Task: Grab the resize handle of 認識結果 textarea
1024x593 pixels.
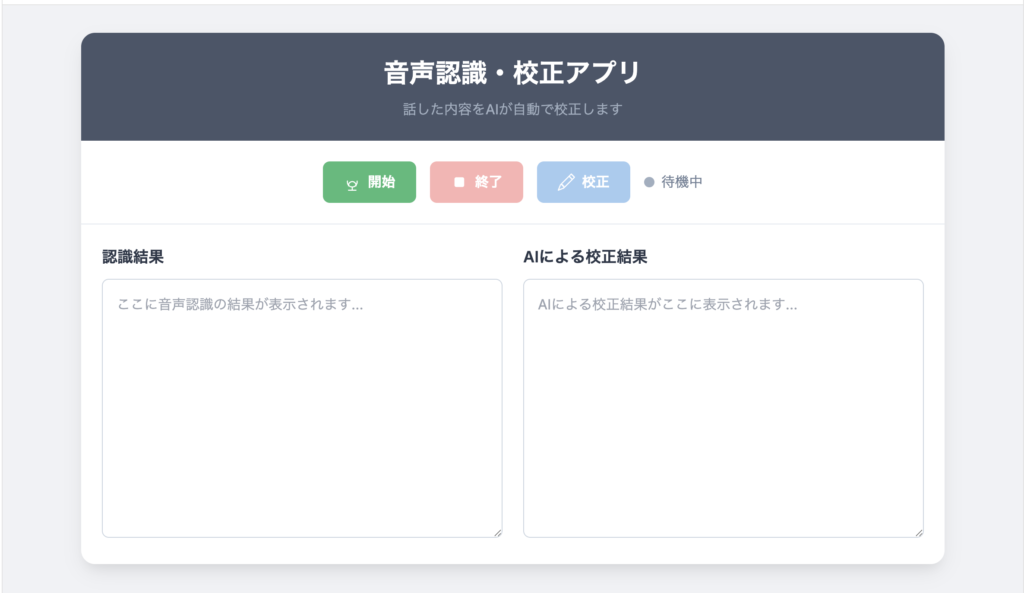Action: point(496,532)
